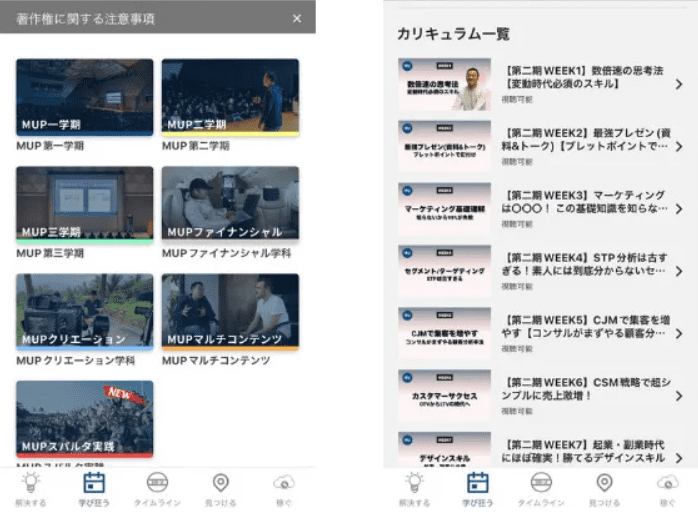The height and width of the screenshot is (516, 698).
Task: Open WEEK3 マーケティング基礎理解 video thumbnail
Action: click(x=444, y=208)
